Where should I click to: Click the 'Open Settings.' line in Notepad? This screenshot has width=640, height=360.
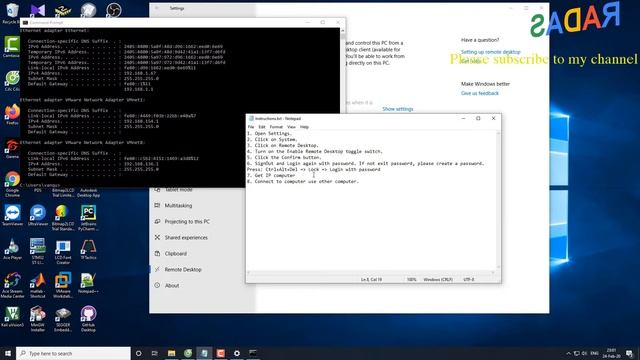tap(269, 133)
